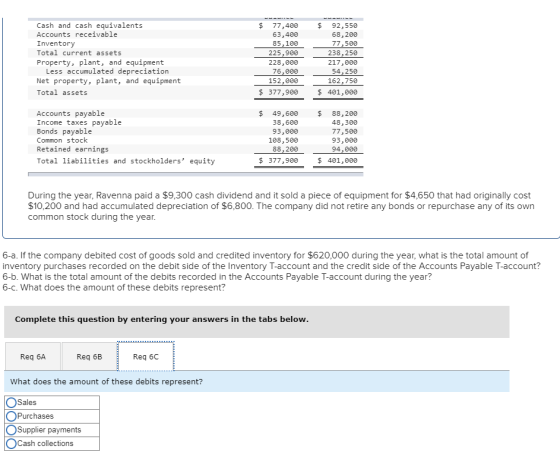Click the 77,500 inventory value
Image resolution: width=560 pixels, height=452 pixels.
click(x=344, y=44)
